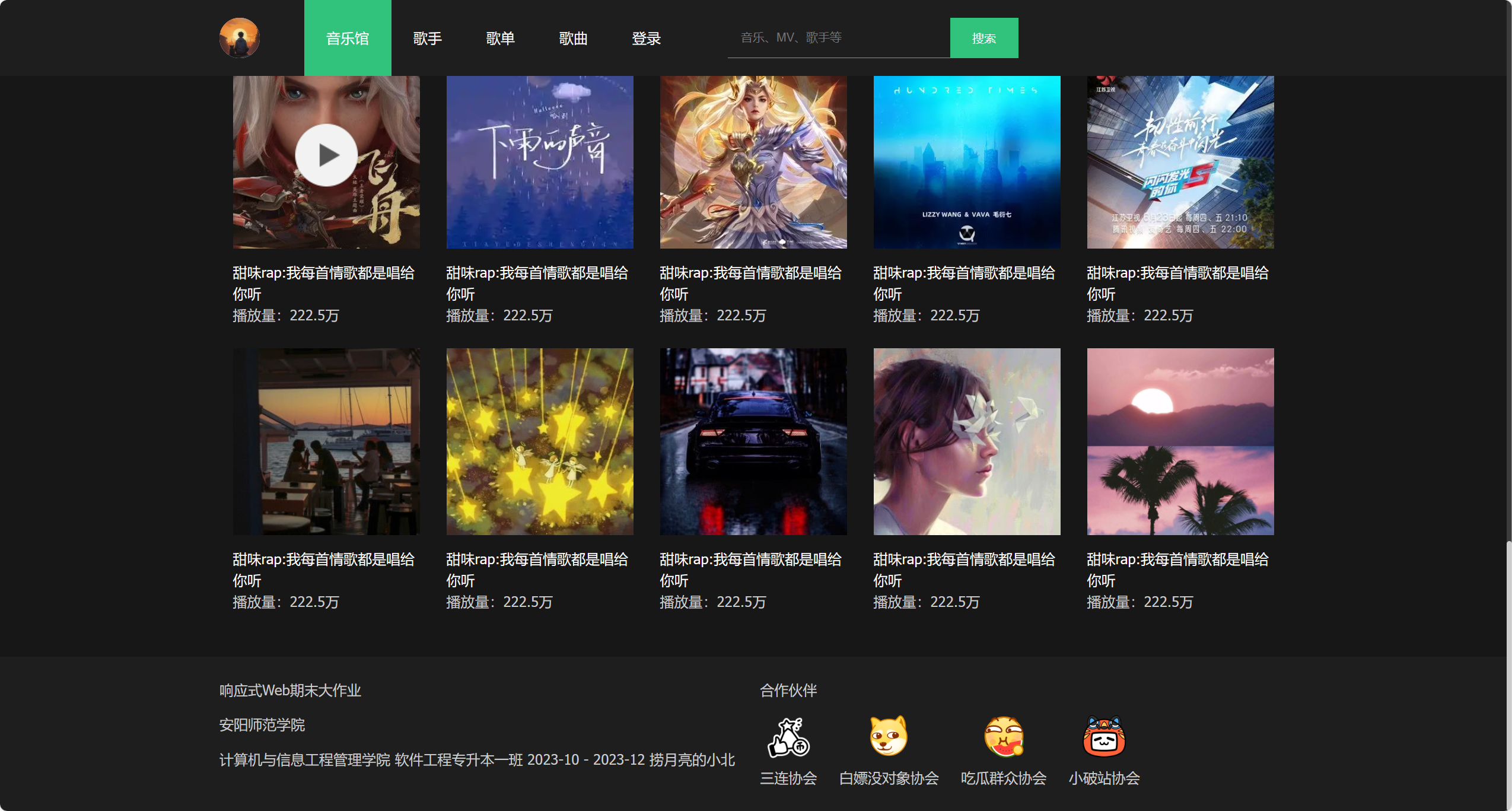Select the golden armored warrior cover
Viewport: 1512px width, 811px height.
point(753,161)
